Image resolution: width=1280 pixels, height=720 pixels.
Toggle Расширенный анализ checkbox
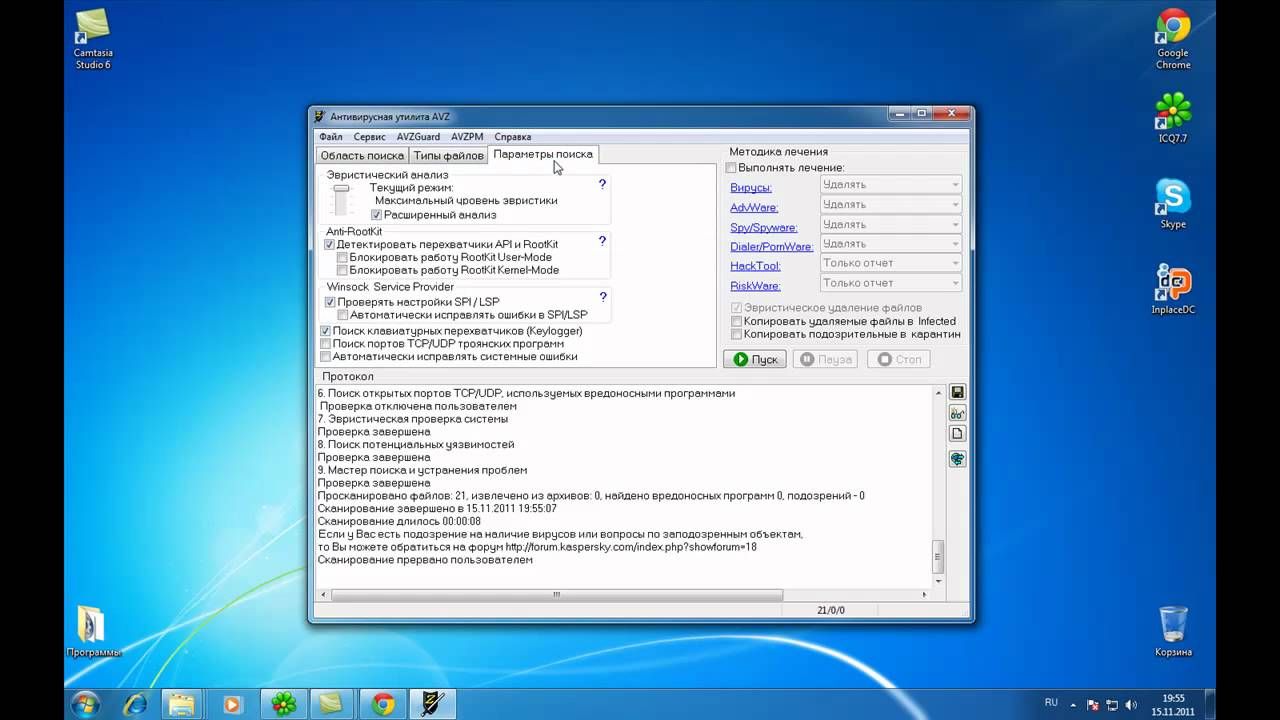pyautogui.click(x=376, y=215)
